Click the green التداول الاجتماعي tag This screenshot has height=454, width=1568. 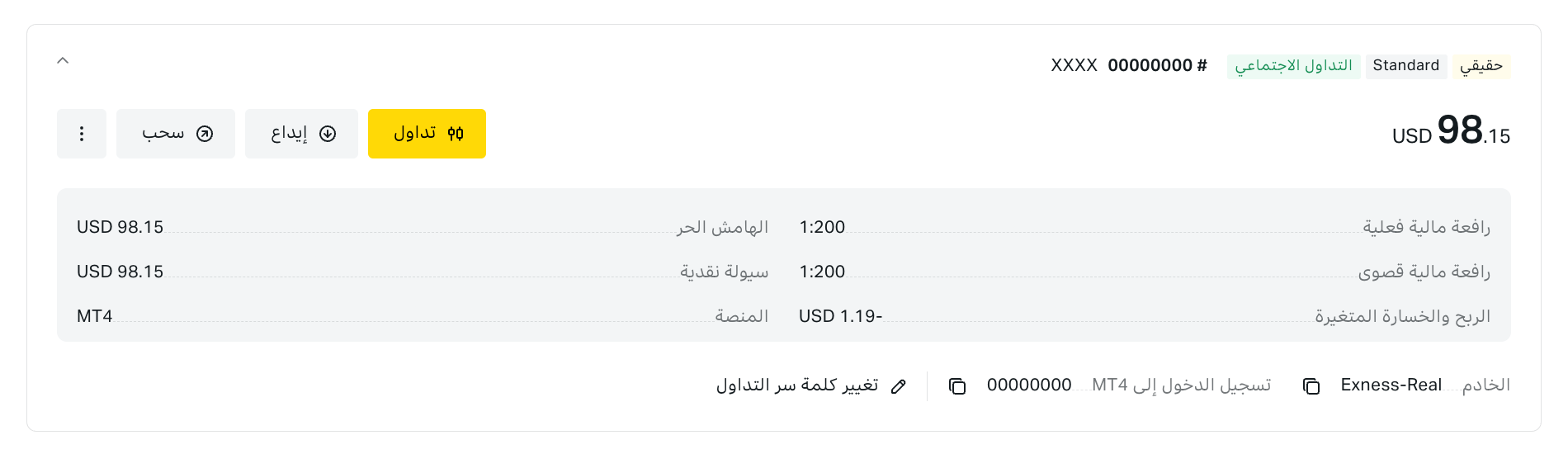1294,66
